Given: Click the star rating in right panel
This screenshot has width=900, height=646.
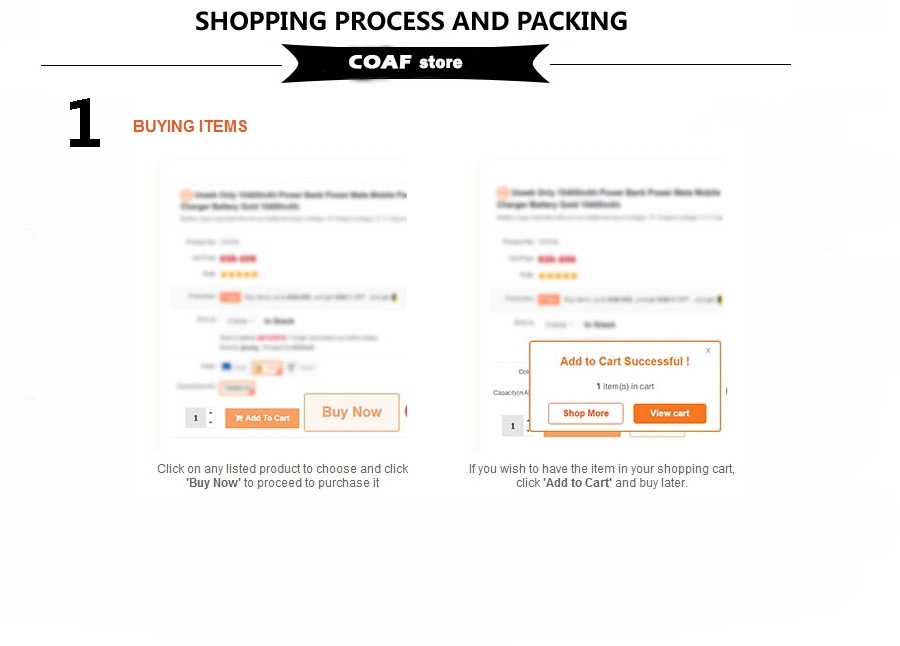Looking at the screenshot, I should tap(558, 276).
